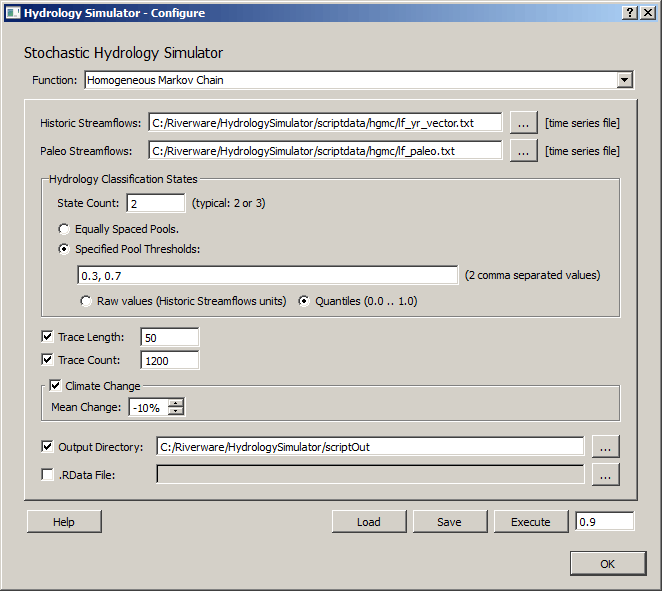Increase Mean Change with up arrow
The height and width of the screenshot is (591, 662).
[x=176, y=403]
